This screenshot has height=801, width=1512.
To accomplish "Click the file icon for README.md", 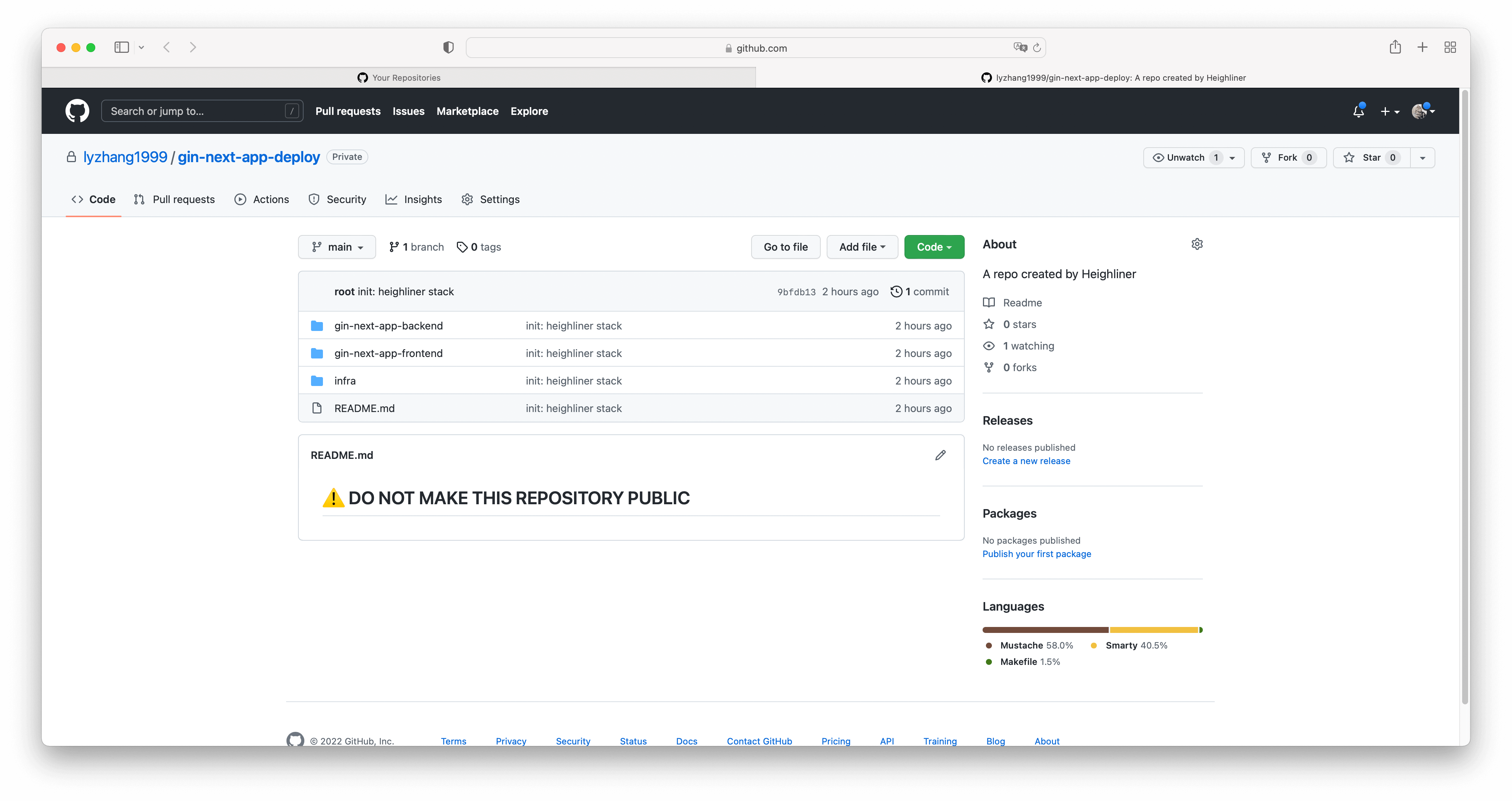I will [317, 408].
